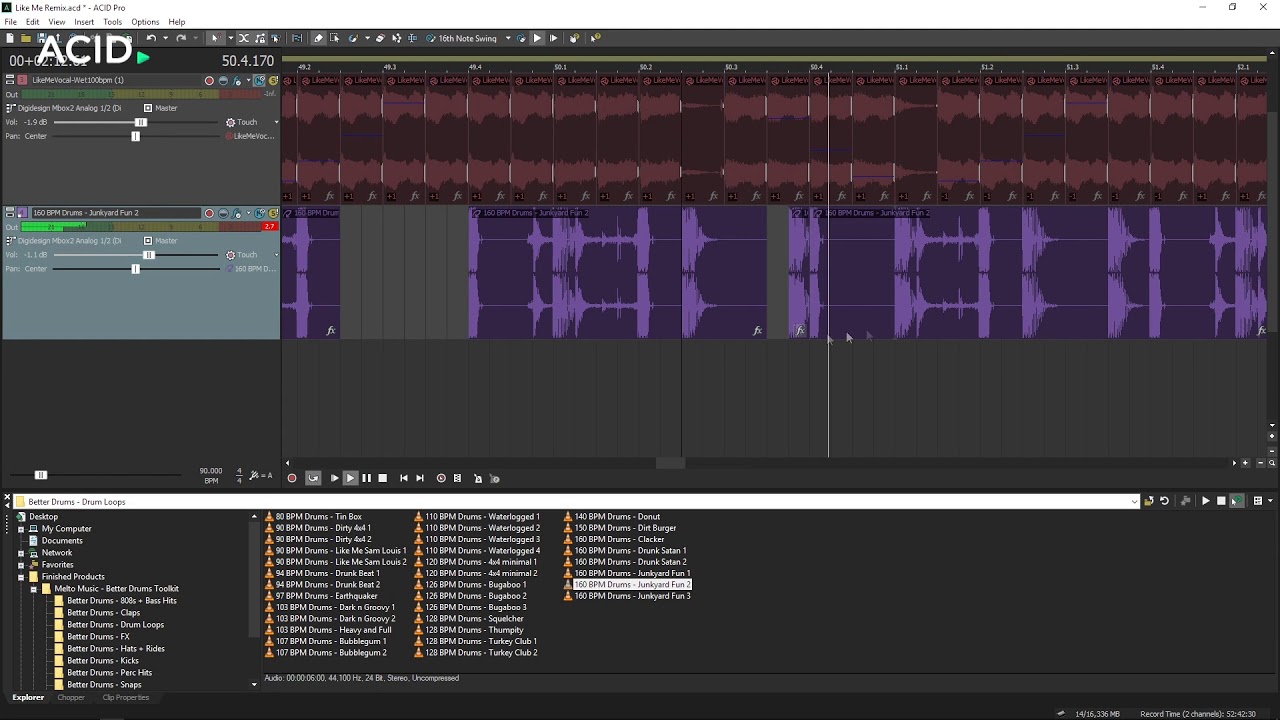Select file 128 BPM Drums - Squelcher
Image resolution: width=1280 pixels, height=720 pixels.
click(x=474, y=619)
